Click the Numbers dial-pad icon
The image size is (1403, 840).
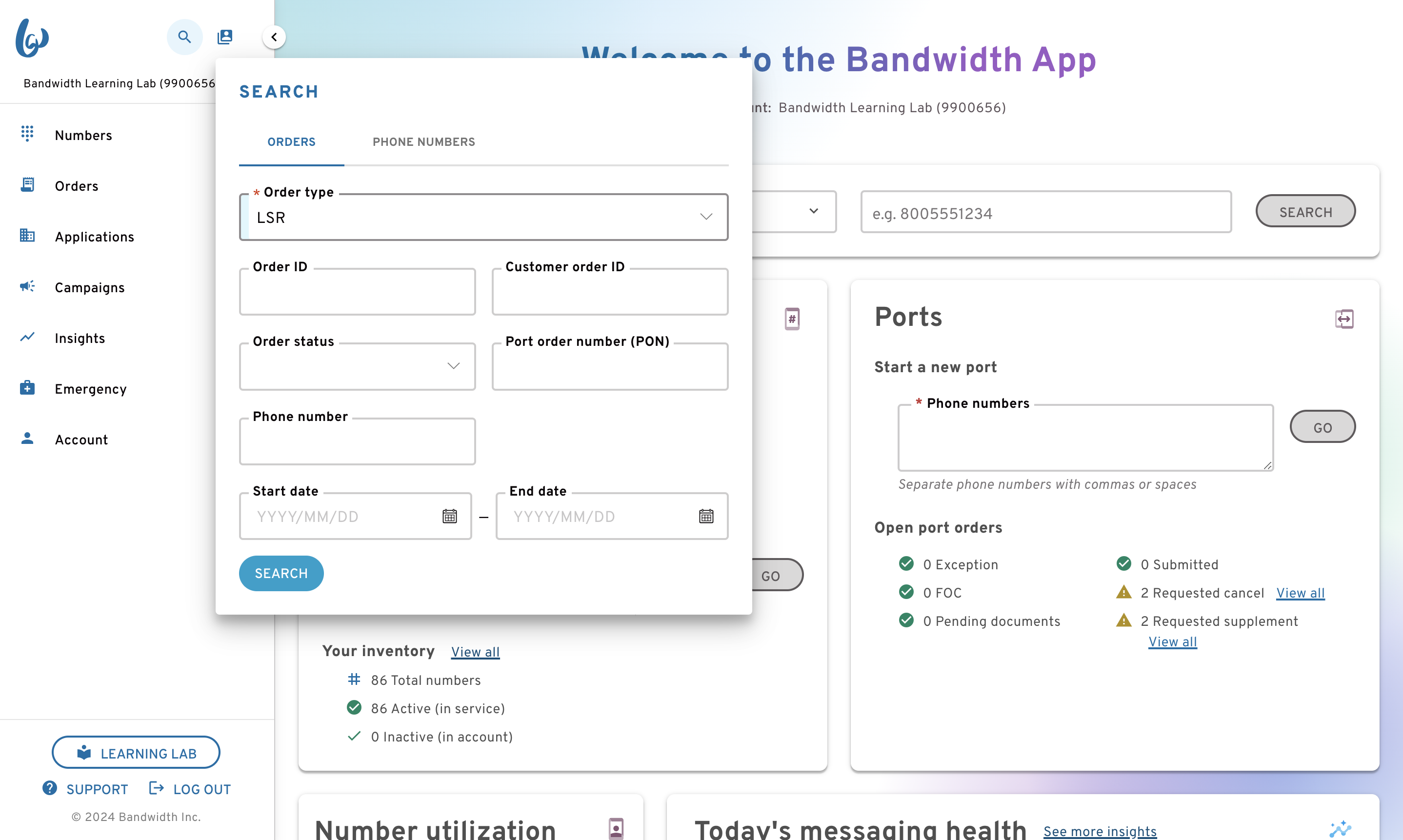click(27, 134)
